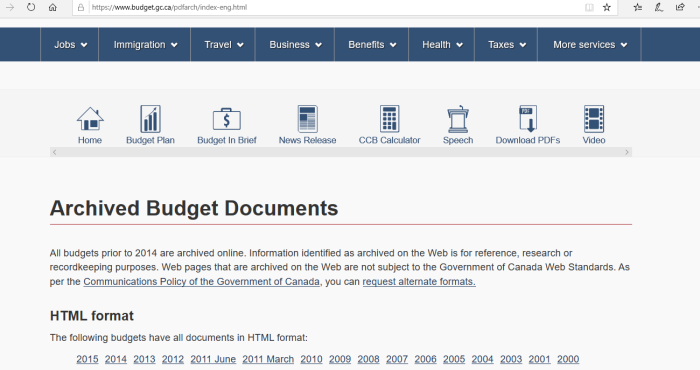
Task: Click the browser forward arrow
Action: pos(10,7)
